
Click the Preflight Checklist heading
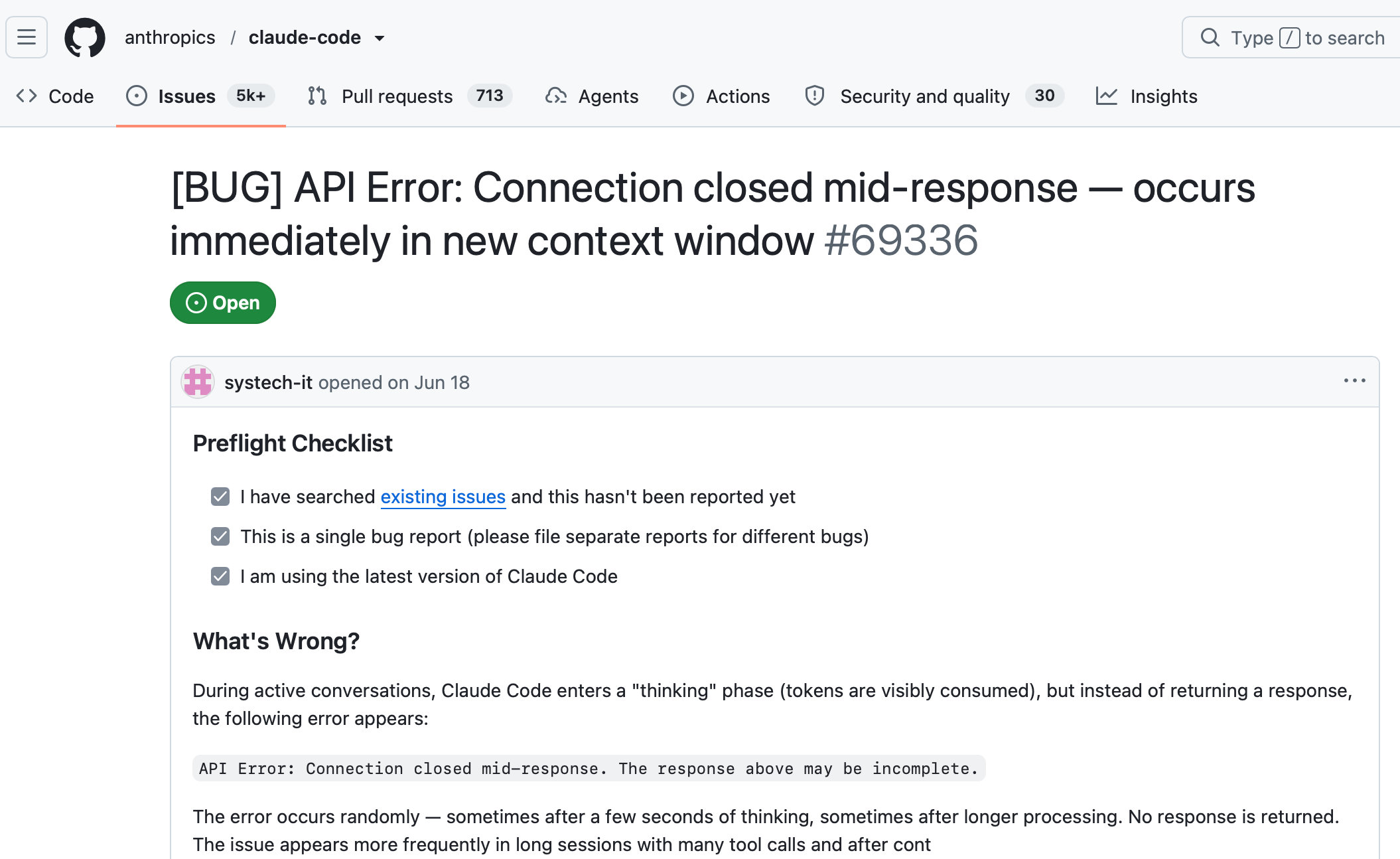click(x=293, y=443)
